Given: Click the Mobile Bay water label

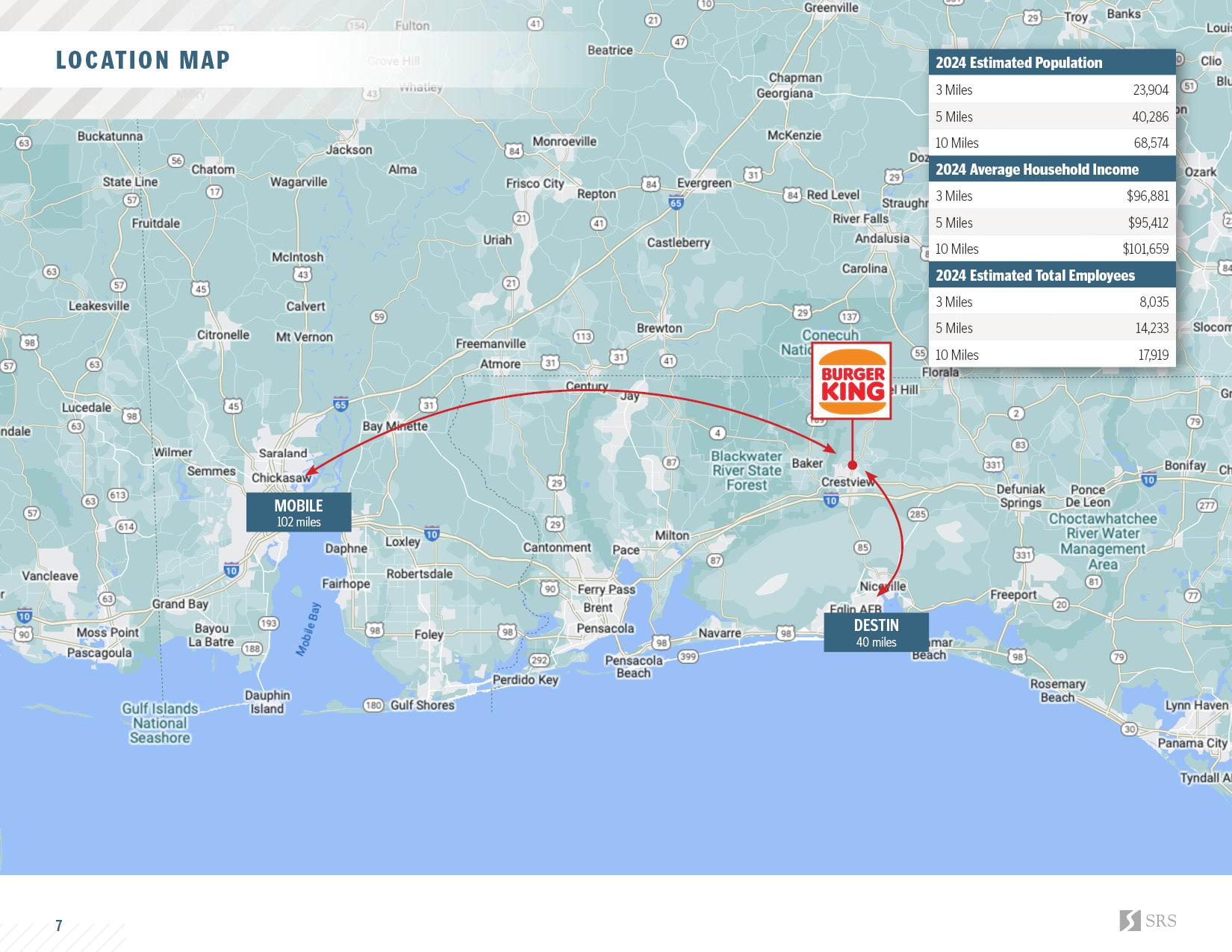Looking at the screenshot, I should point(308,629).
